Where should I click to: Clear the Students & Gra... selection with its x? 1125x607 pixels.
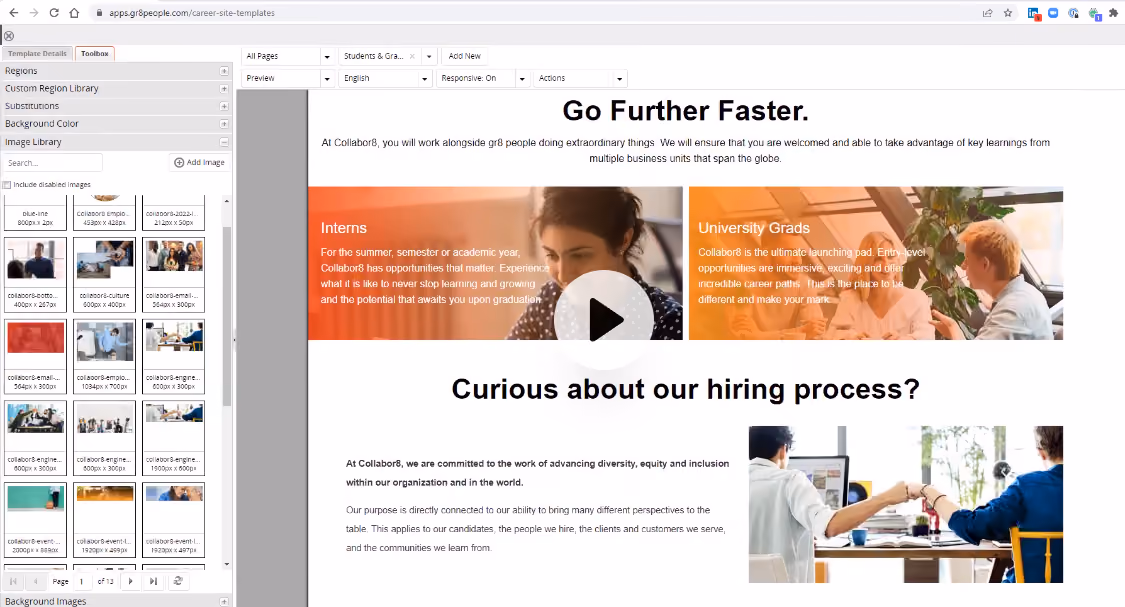click(412, 56)
